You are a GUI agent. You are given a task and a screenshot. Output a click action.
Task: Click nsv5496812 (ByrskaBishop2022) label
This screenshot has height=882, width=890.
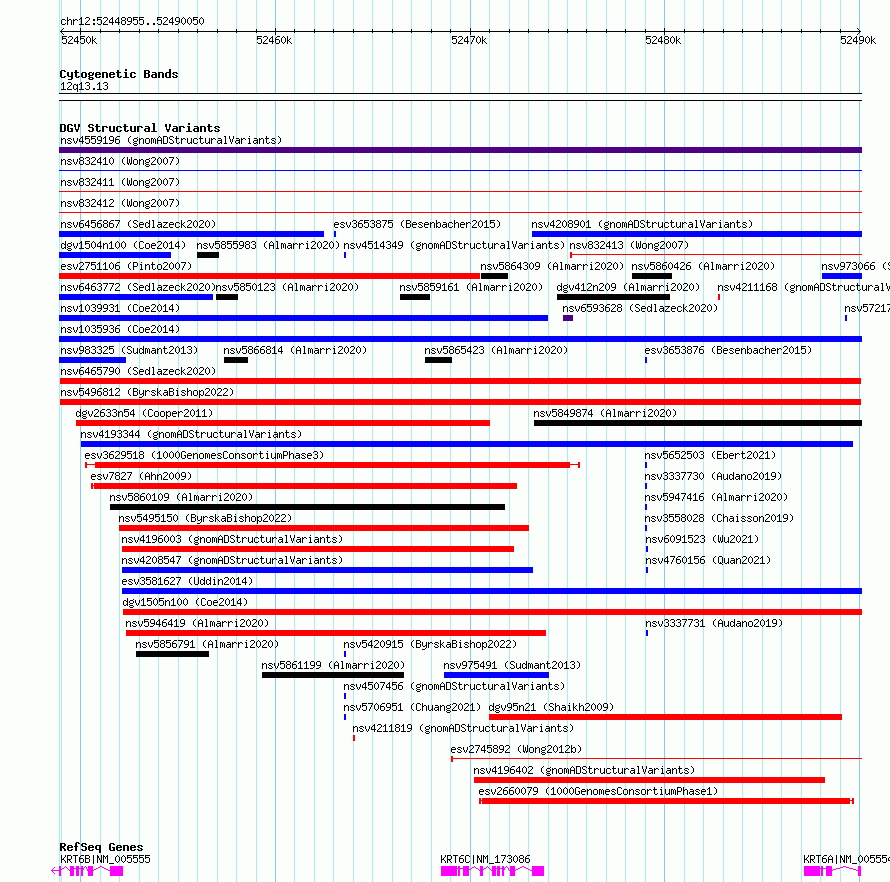(146, 392)
